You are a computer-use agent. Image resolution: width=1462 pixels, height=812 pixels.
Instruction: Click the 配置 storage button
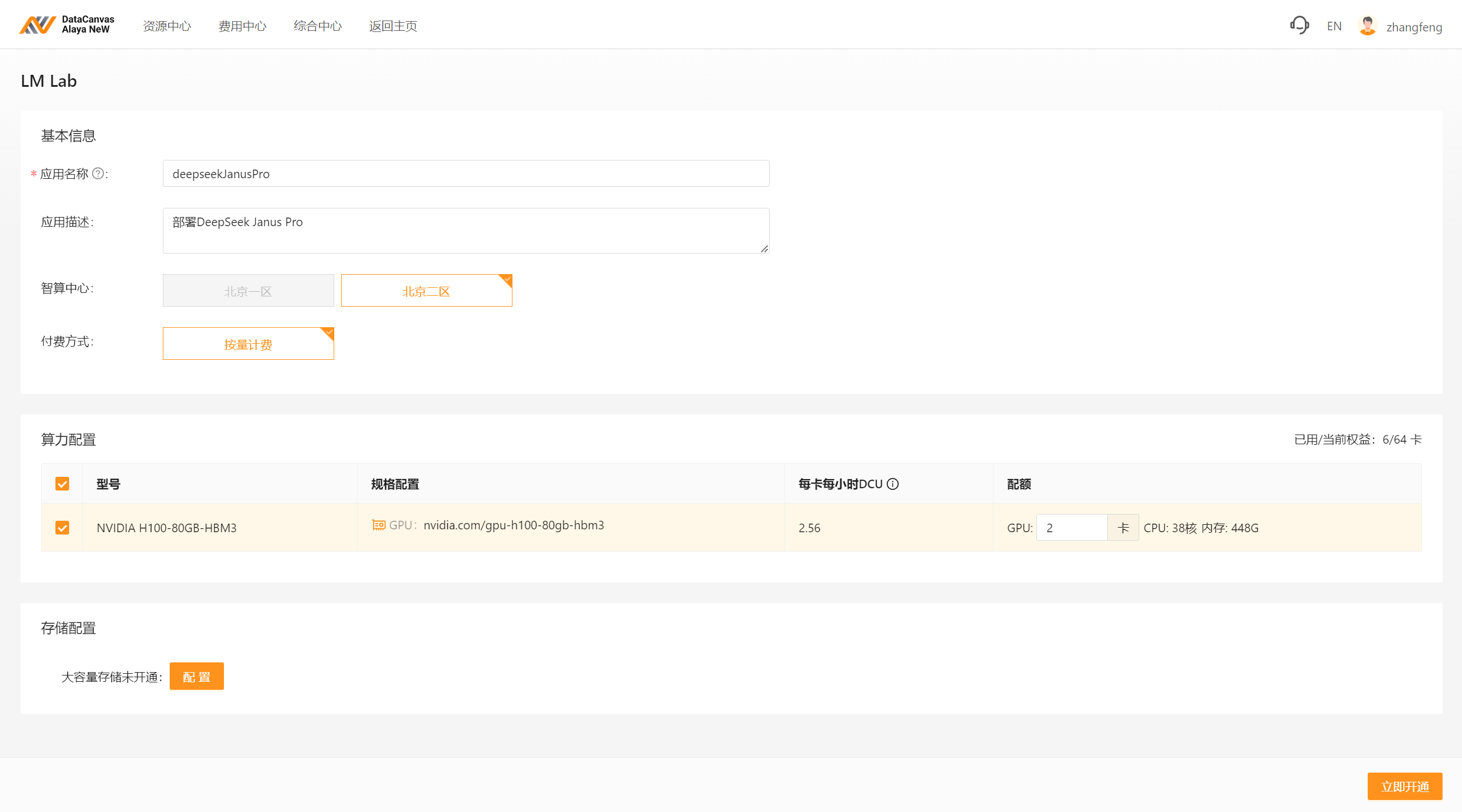[197, 677]
